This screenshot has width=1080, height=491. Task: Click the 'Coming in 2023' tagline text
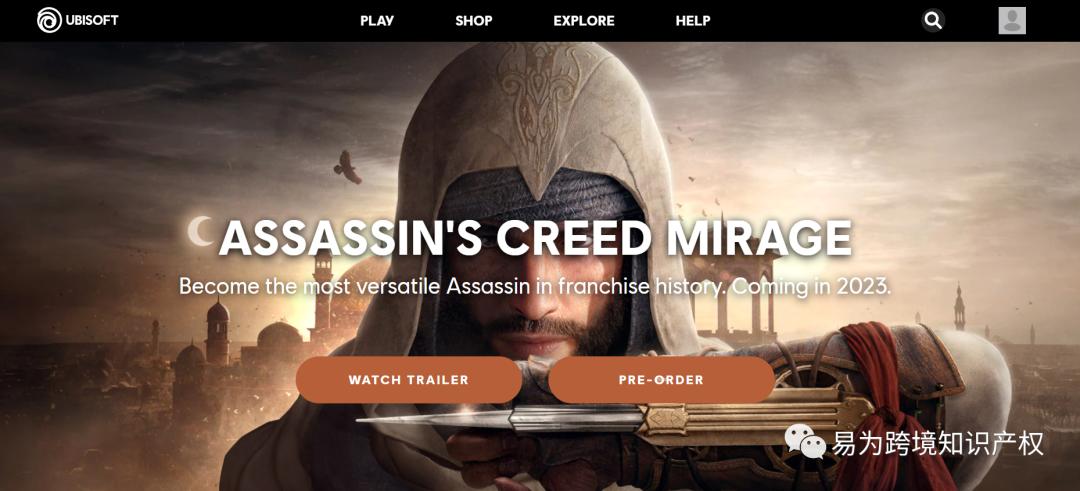coord(811,286)
